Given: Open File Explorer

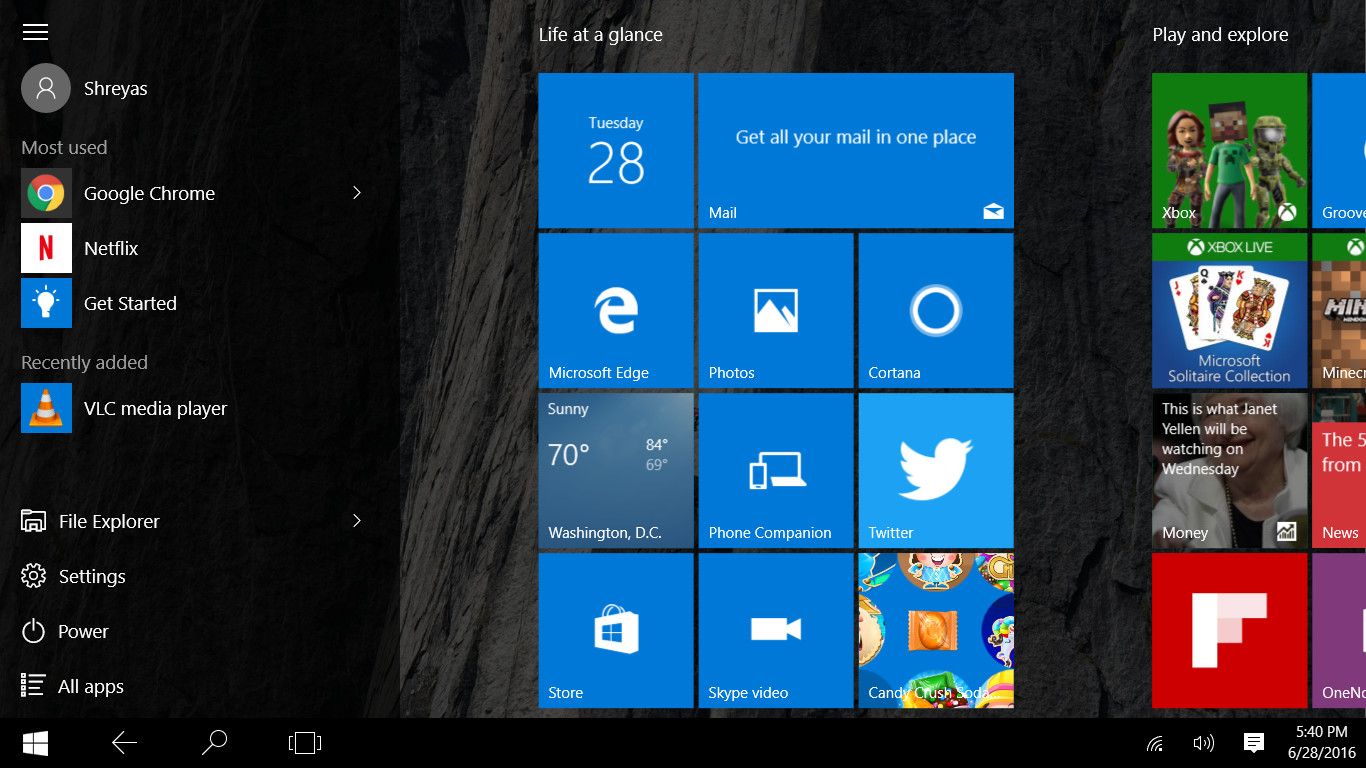Looking at the screenshot, I should pos(109,521).
